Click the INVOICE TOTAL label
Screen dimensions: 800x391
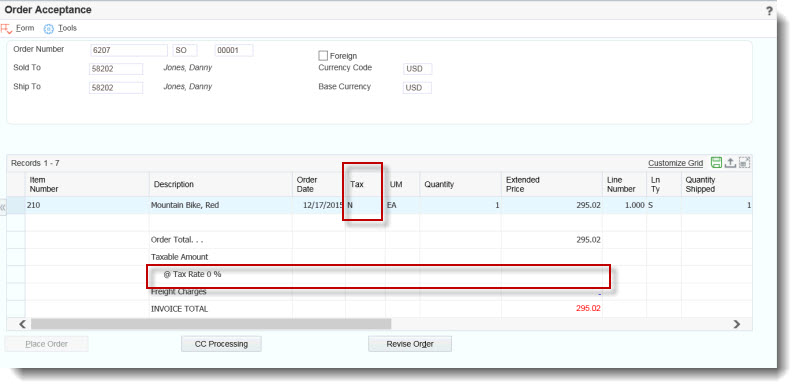(x=180, y=309)
